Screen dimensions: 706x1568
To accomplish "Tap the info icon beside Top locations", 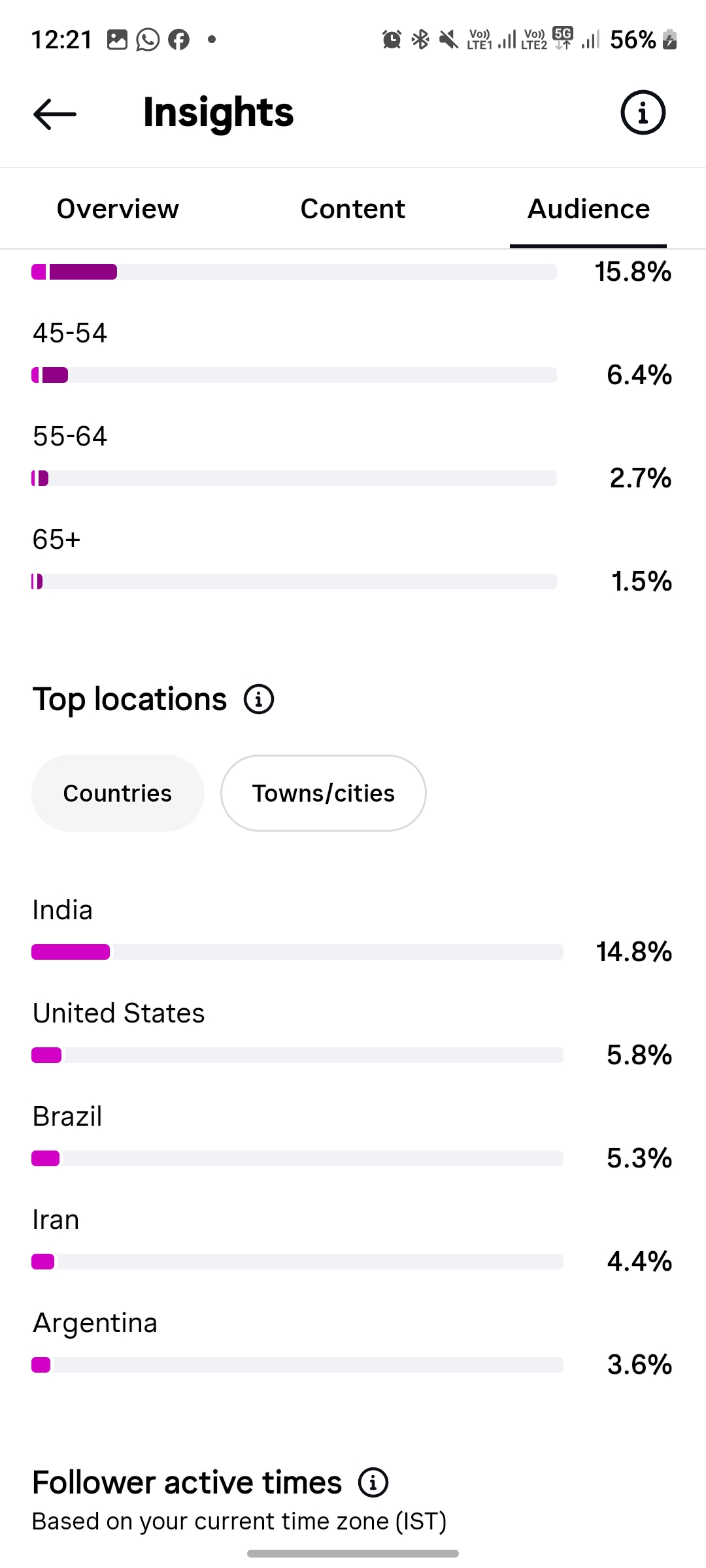I will click(259, 700).
